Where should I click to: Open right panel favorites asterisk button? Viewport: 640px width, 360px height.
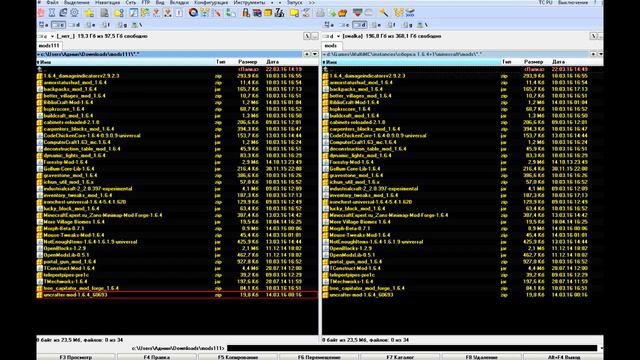pyautogui.click(x=593, y=54)
